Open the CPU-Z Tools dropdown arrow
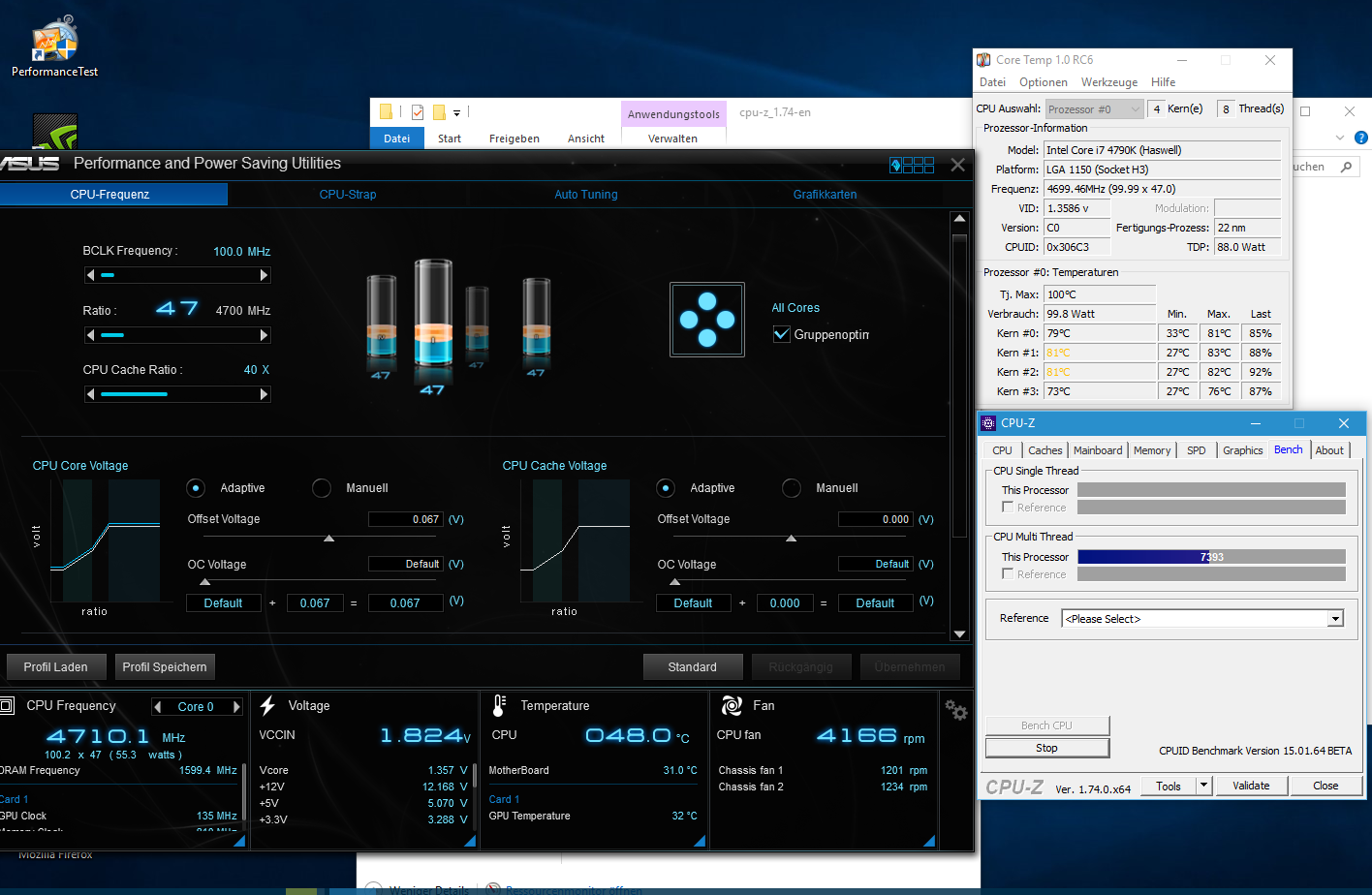 (x=1203, y=786)
